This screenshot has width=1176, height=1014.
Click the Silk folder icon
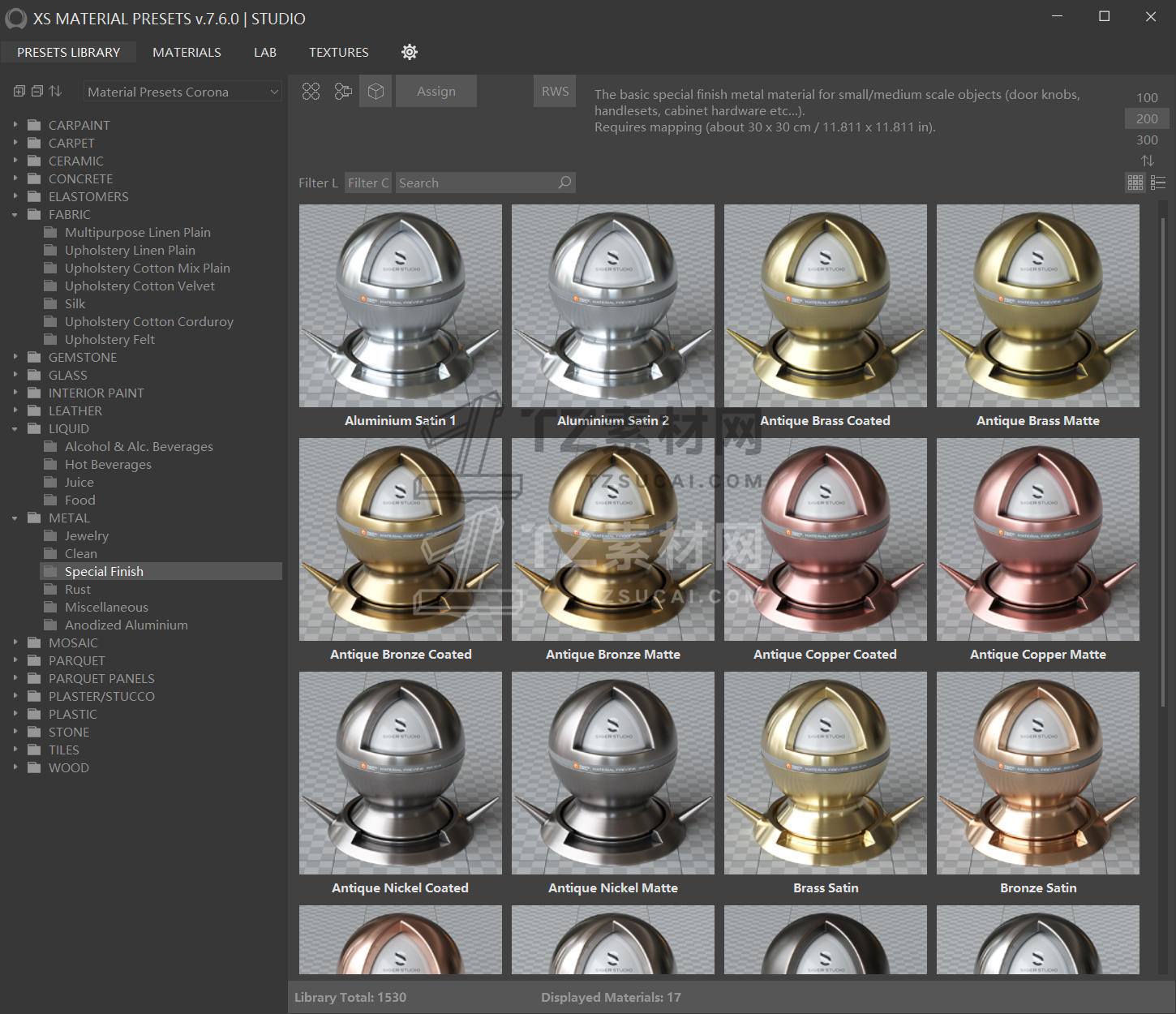[x=50, y=303]
